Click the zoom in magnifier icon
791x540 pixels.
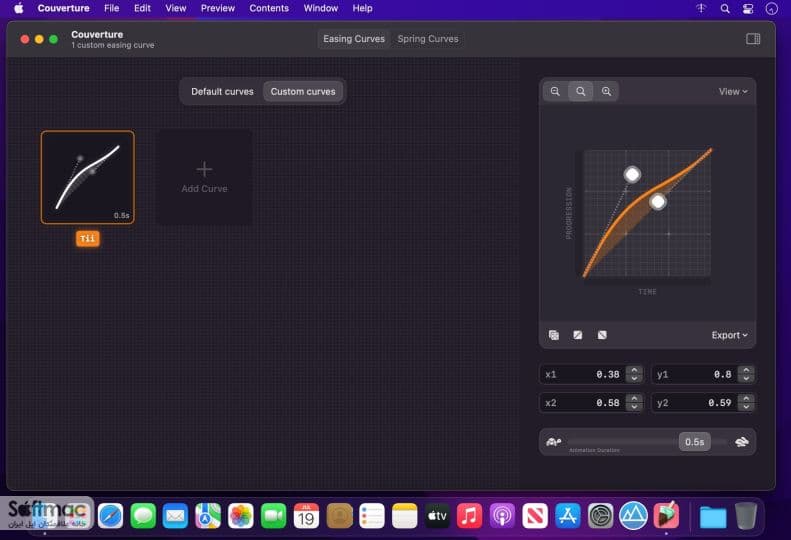pyautogui.click(x=606, y=91)
